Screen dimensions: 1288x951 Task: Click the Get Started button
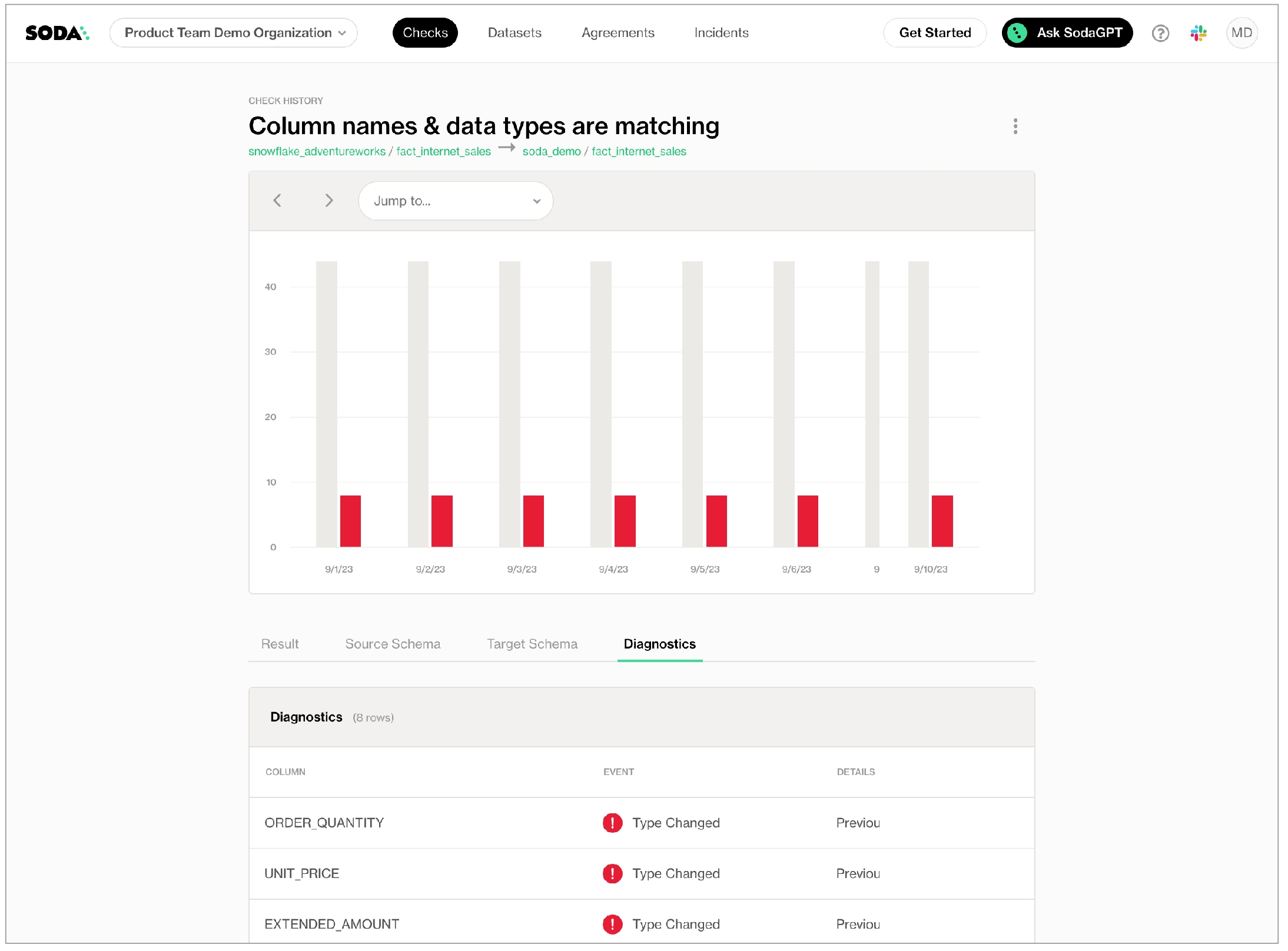[x=934, y=33]
